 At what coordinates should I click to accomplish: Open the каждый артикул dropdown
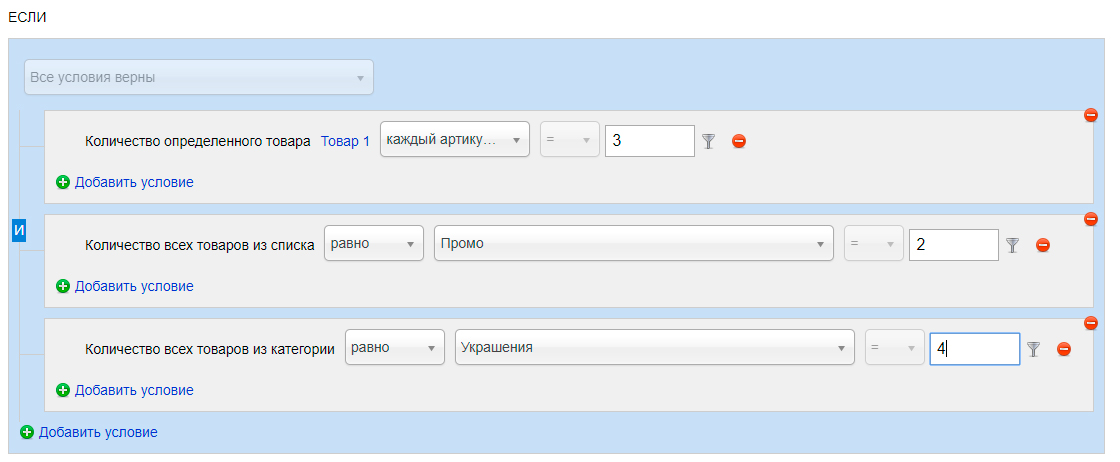coord(454,140)
